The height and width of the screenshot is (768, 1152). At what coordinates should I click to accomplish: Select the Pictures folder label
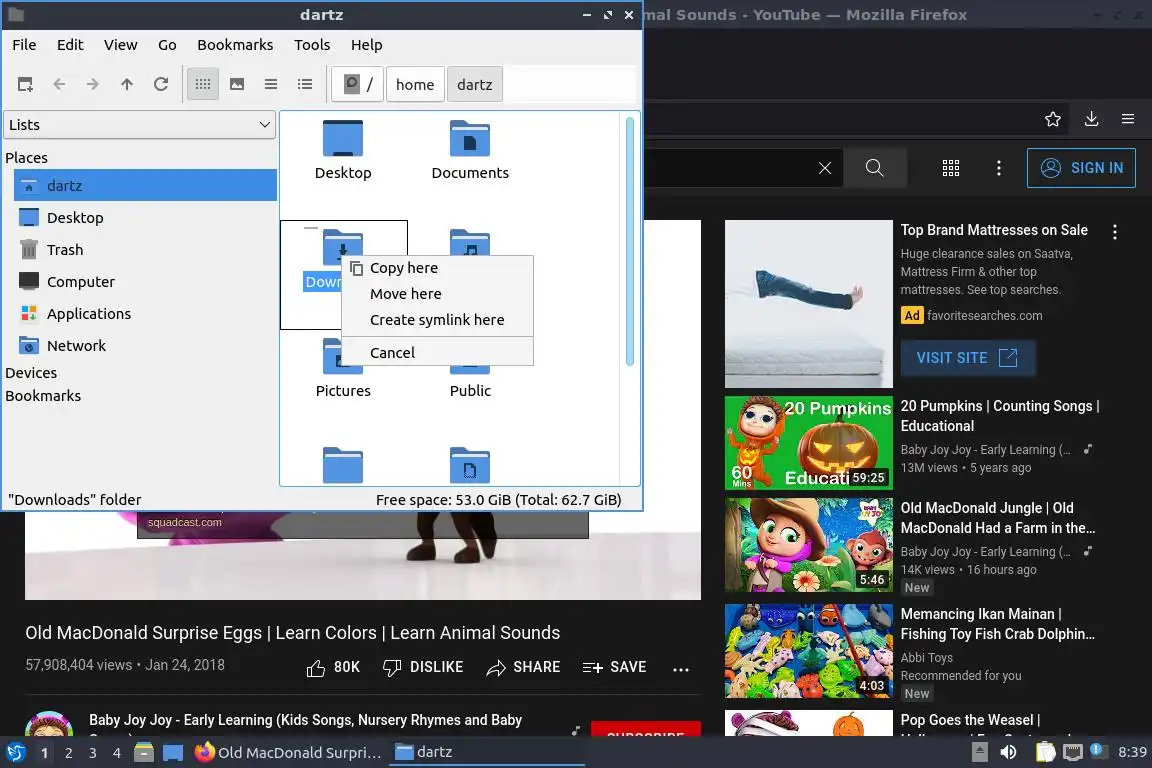(343, 391)
